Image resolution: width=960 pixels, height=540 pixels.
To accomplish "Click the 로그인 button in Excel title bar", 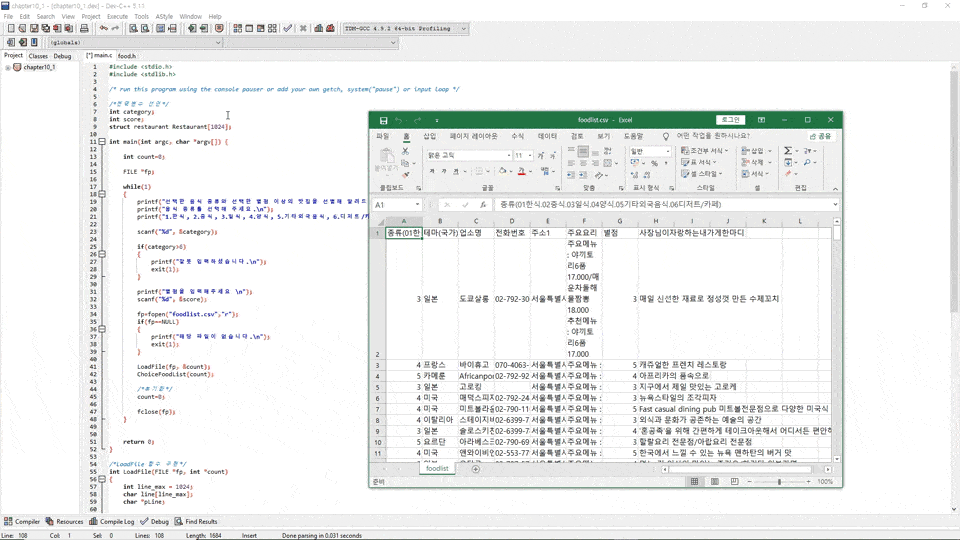I will (730, 120).
